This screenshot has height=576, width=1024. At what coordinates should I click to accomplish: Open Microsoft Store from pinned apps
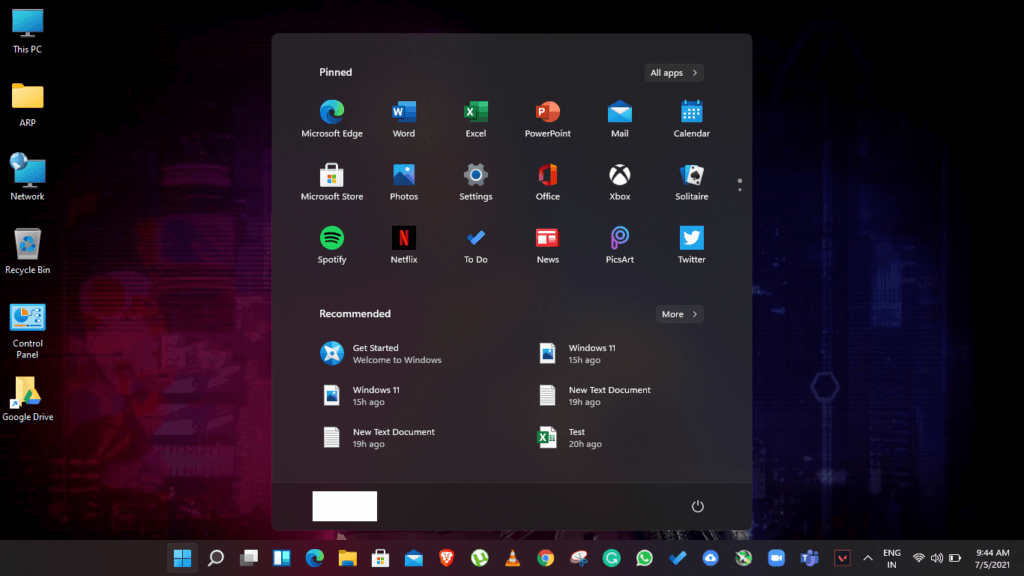click(x=332, y=182)
